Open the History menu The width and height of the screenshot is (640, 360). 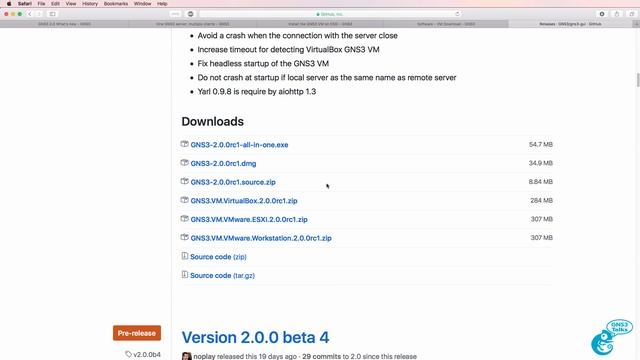point(90,4)
